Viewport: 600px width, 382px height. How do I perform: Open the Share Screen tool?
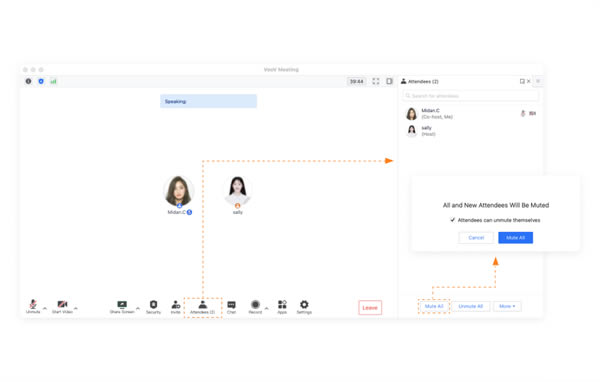click(122, 307)
